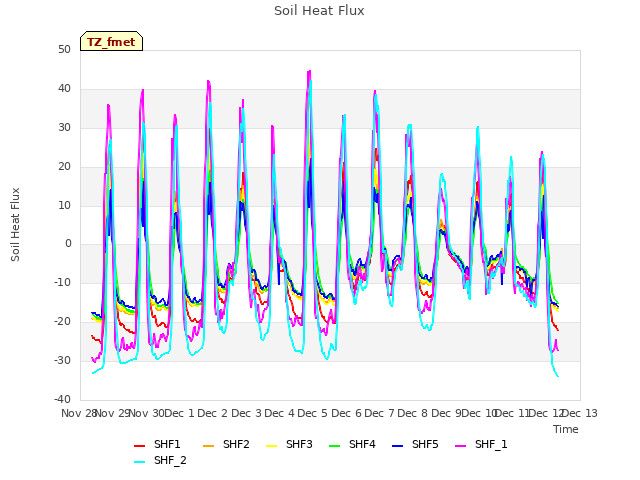This screenshot has height=480, width=640.
Task: Click the Dec 2 x-axis date label
Action: point(212,413)
